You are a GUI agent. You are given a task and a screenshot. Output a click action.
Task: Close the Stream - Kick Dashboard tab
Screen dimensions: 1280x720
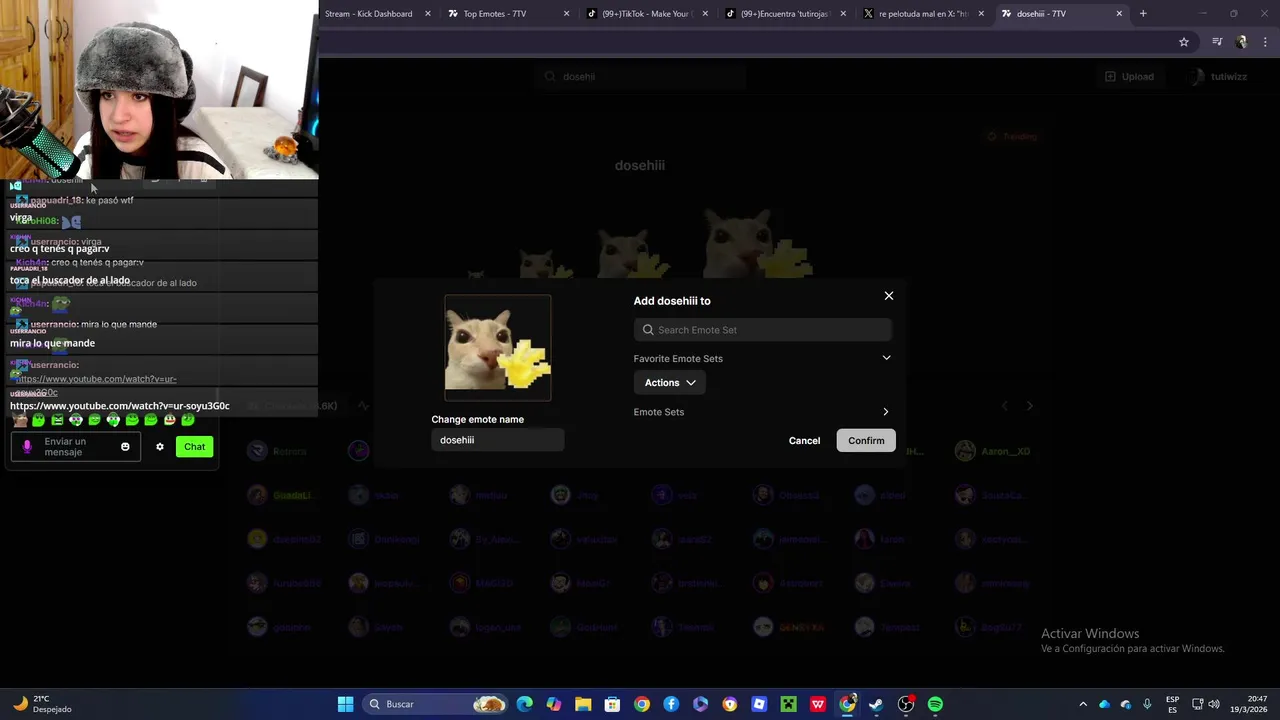[x=428, y=14]
